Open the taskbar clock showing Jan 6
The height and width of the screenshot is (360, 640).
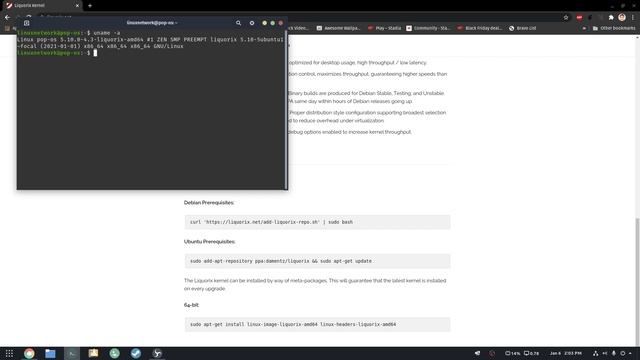566,353
